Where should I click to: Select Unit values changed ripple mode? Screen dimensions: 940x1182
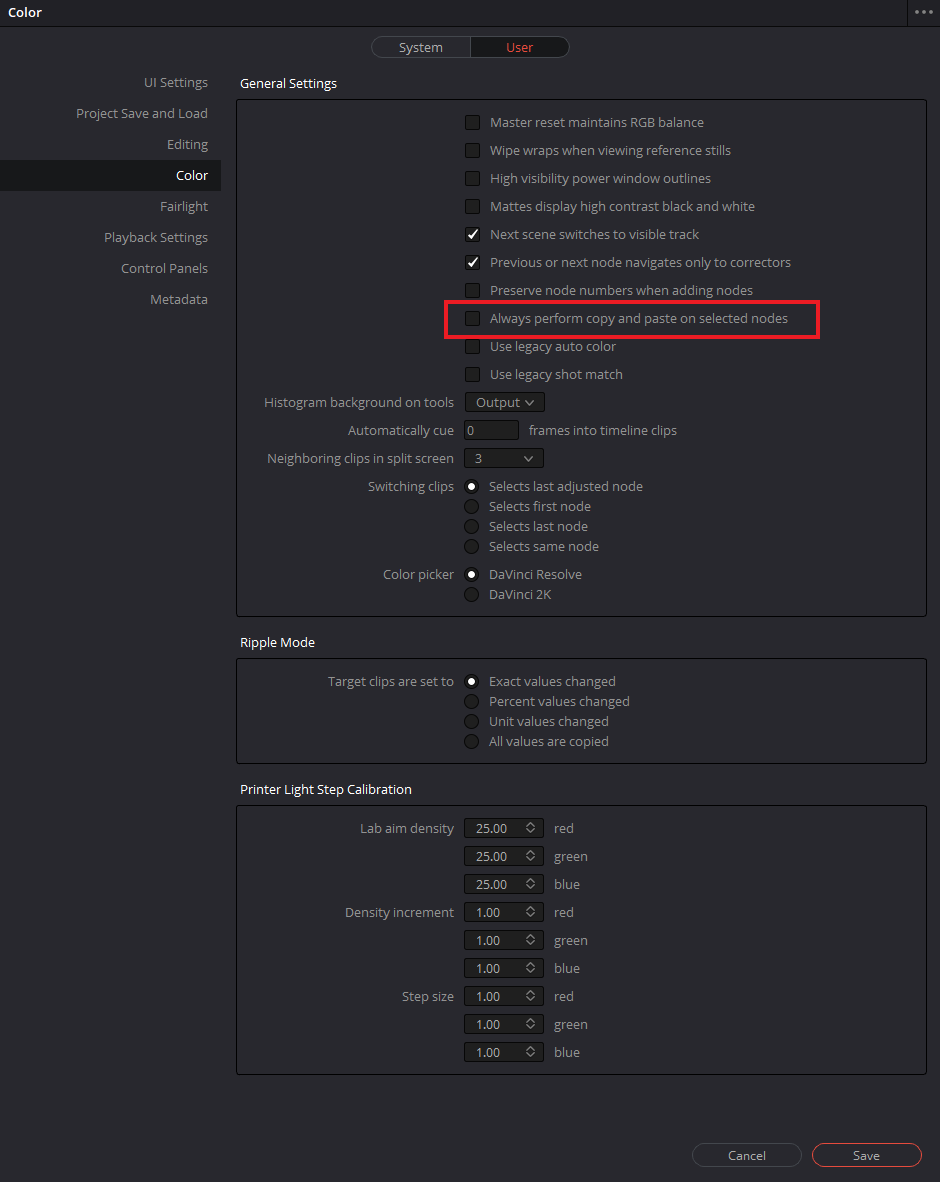pyautogui.click(x=472, y=721)
